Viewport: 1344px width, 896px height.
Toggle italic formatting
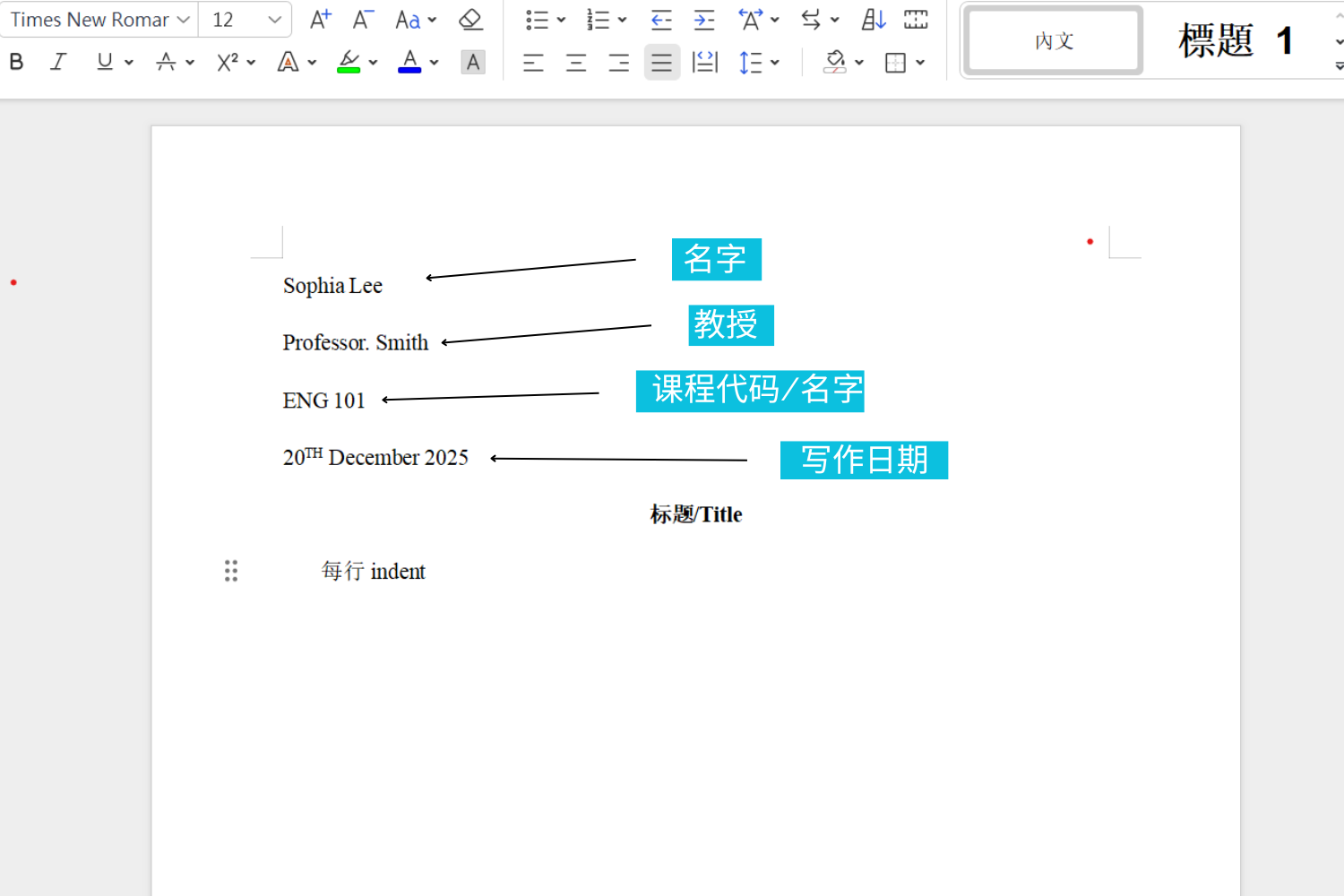[x=58, y=62]
